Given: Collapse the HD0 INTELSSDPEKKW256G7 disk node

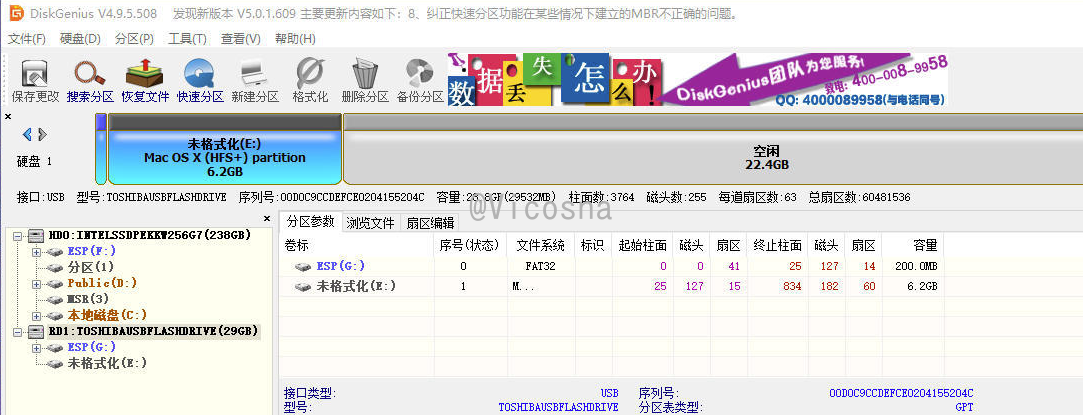Looking at the screenshot, I should [19, 235].
